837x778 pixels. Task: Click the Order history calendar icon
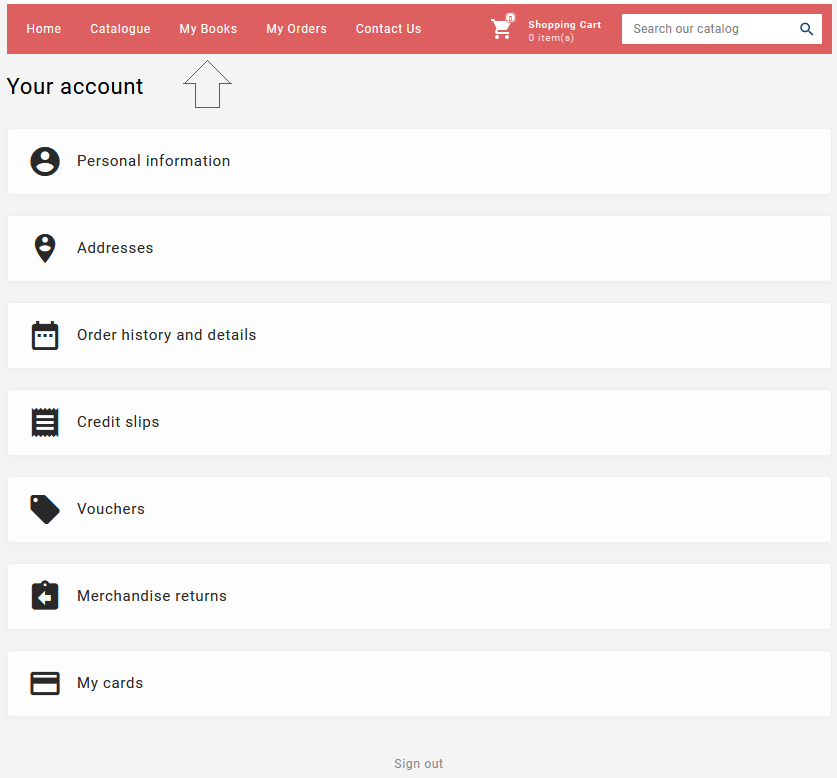tap(45, 335)
